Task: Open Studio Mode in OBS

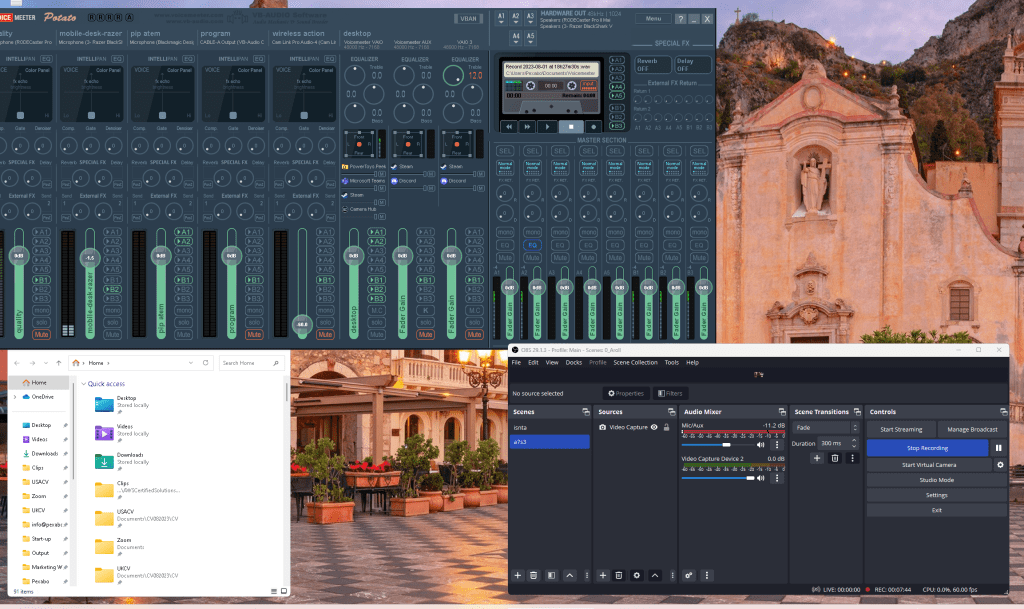Action: [x=936, y=480]
